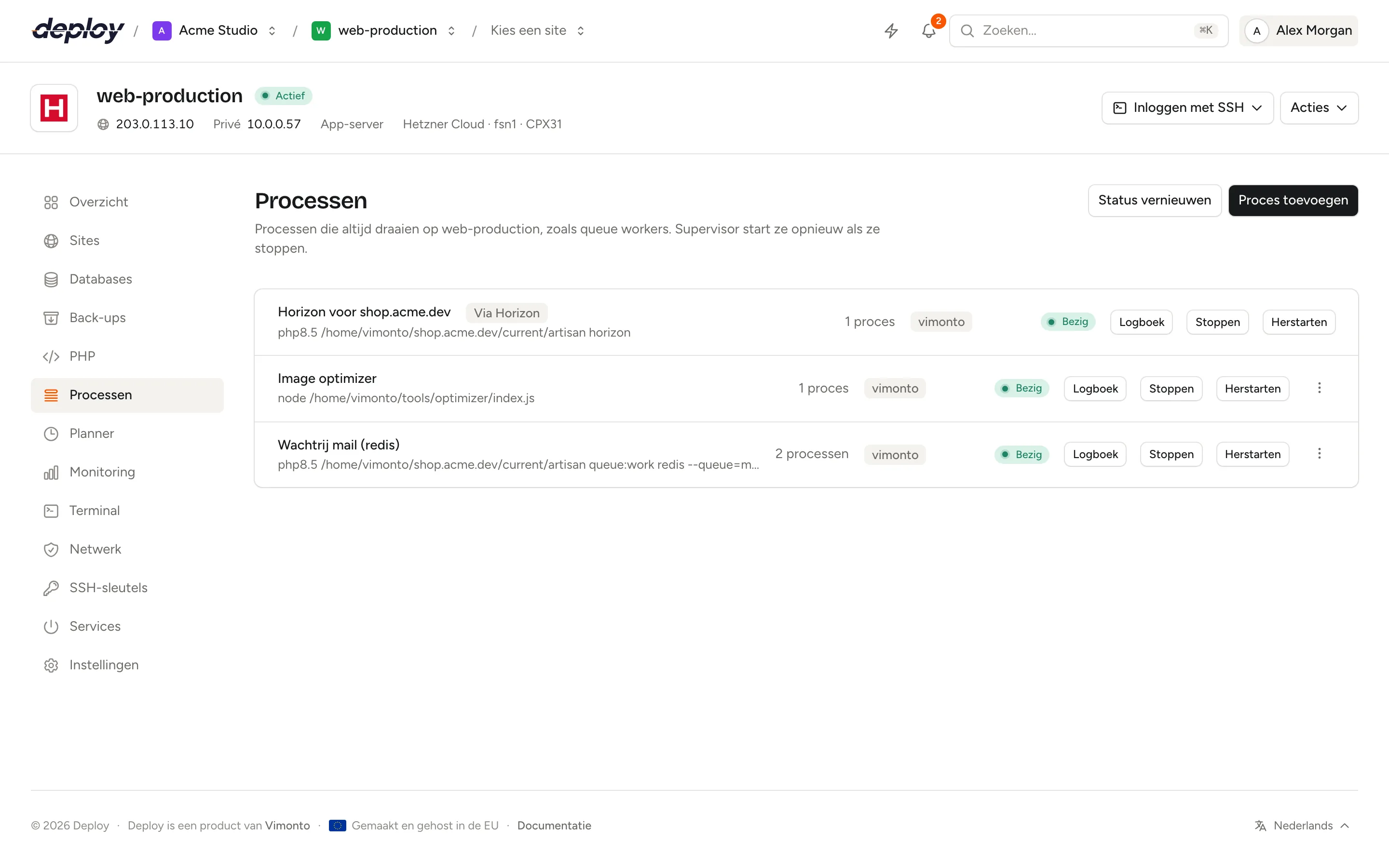The image size is (1389, 868).
Task: Click Stoppen for Image optimizer
Action: coord(1171,389)
